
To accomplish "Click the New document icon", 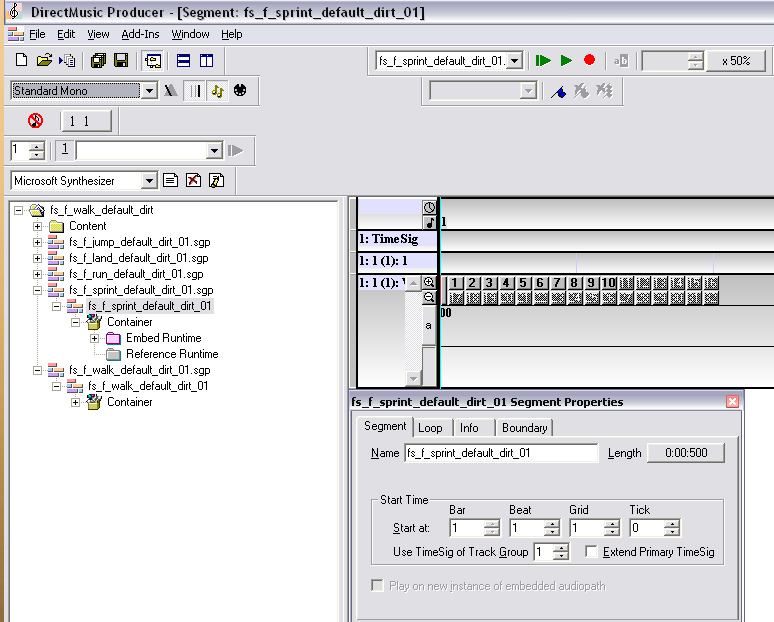I will pyautogui.click(x=21, y=60).
